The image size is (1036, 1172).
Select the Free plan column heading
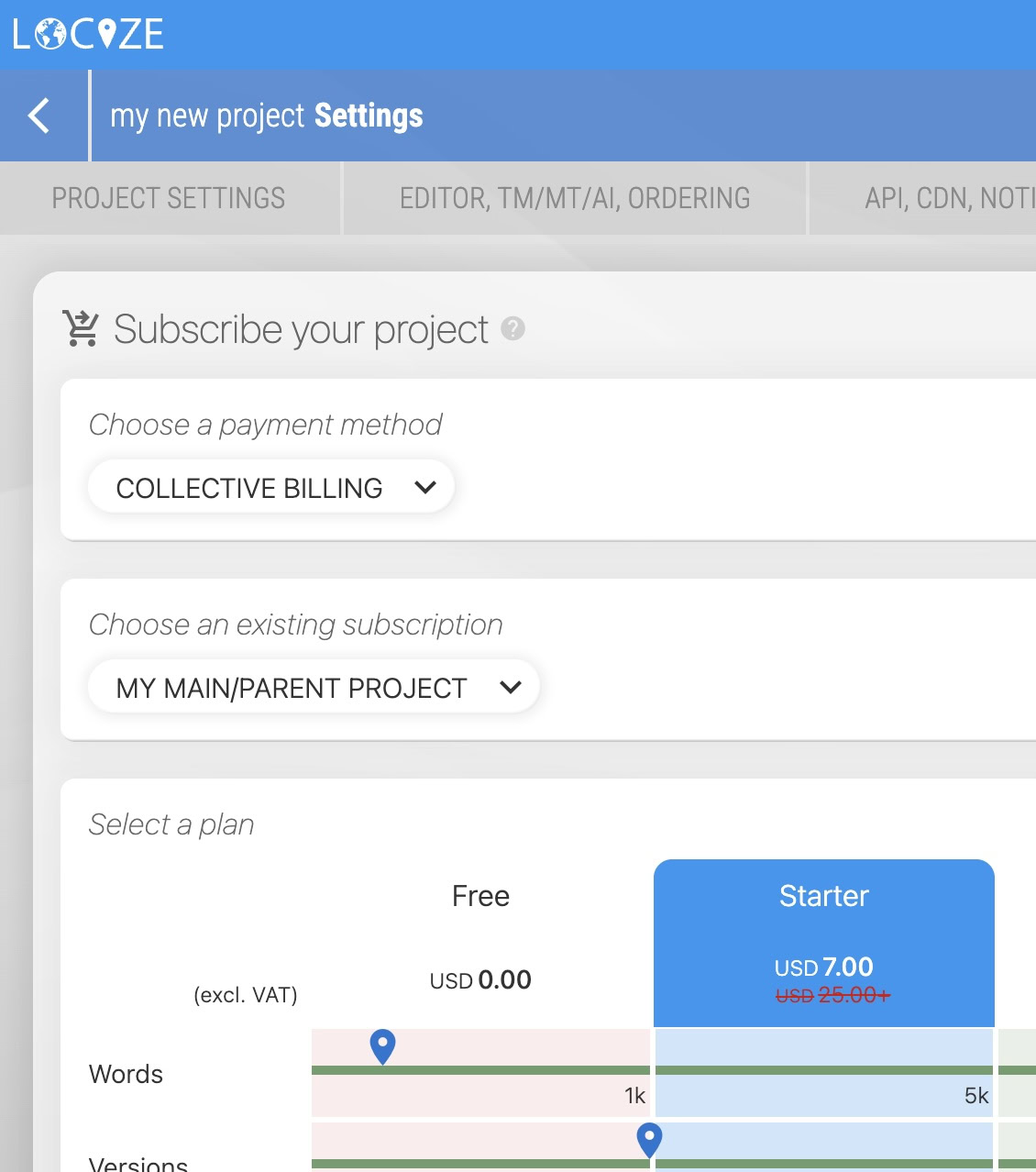coord(480,896)
